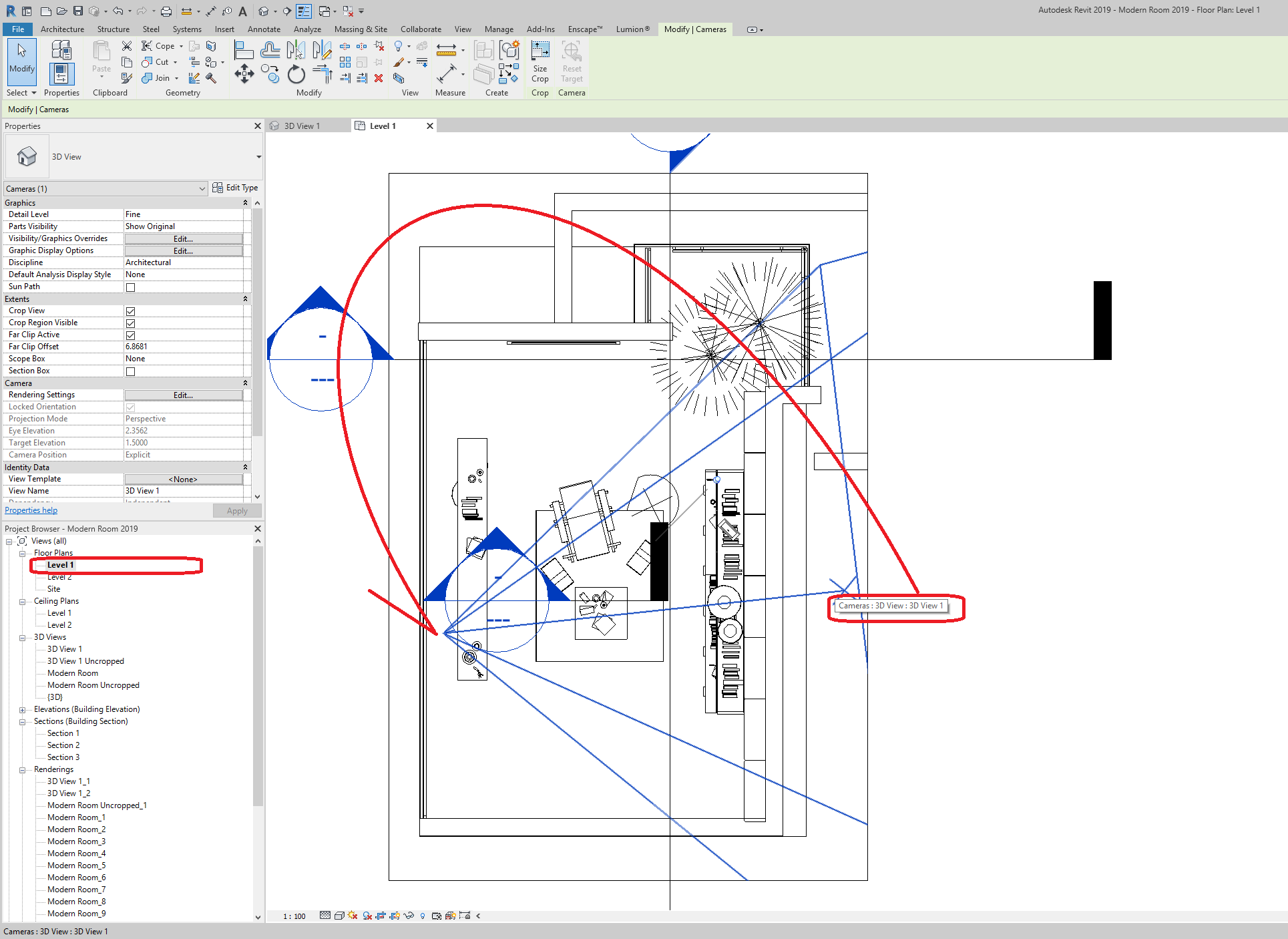
Task: Select the Rotate tool icon
Action: point(296,73)
